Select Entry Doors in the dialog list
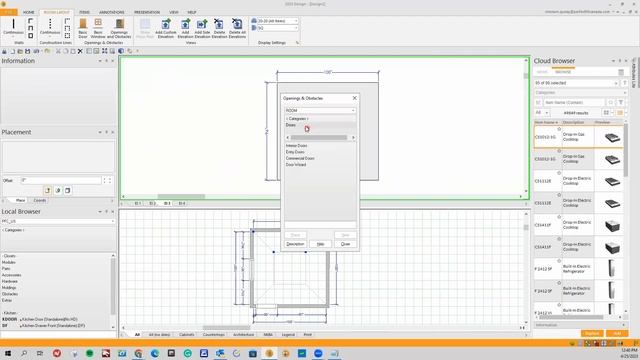The height and width of the screenshot is (360, 640). 295,152
